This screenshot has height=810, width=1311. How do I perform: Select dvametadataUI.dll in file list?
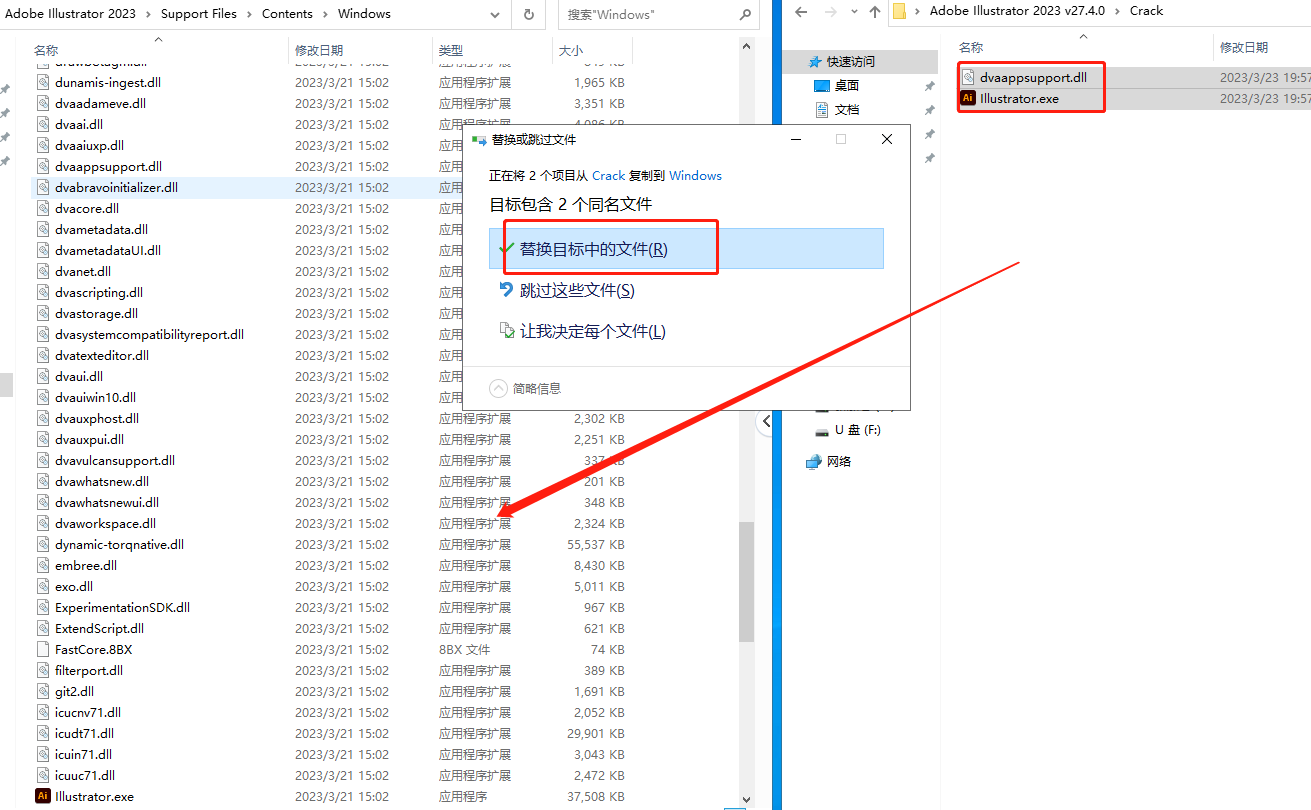pos(108,250)
